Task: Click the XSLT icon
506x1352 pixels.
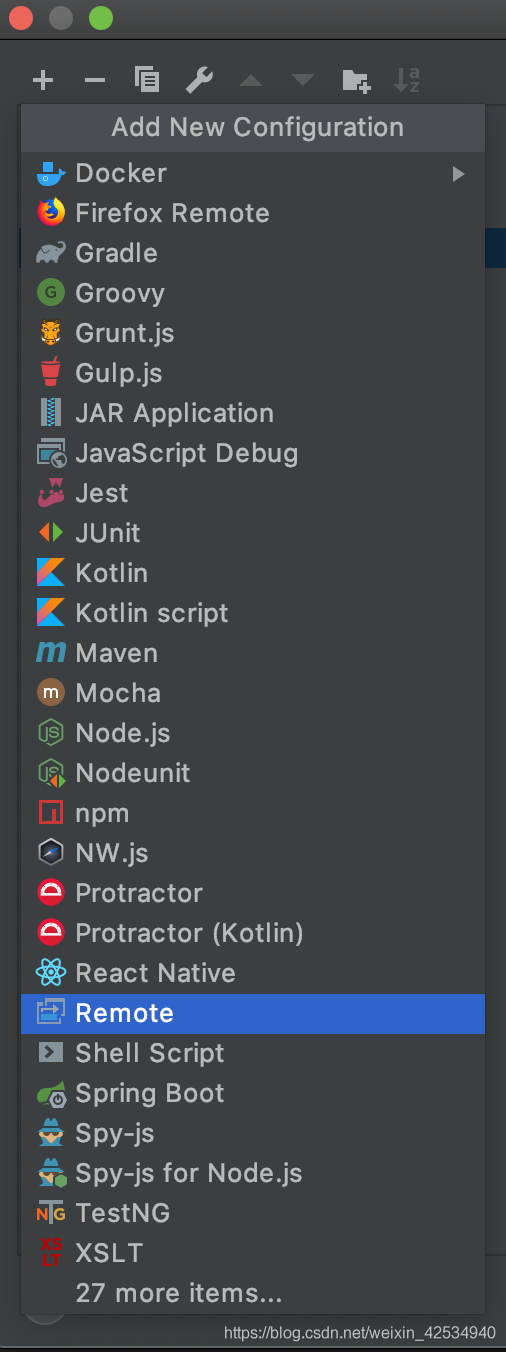Action: (51, 1253)
